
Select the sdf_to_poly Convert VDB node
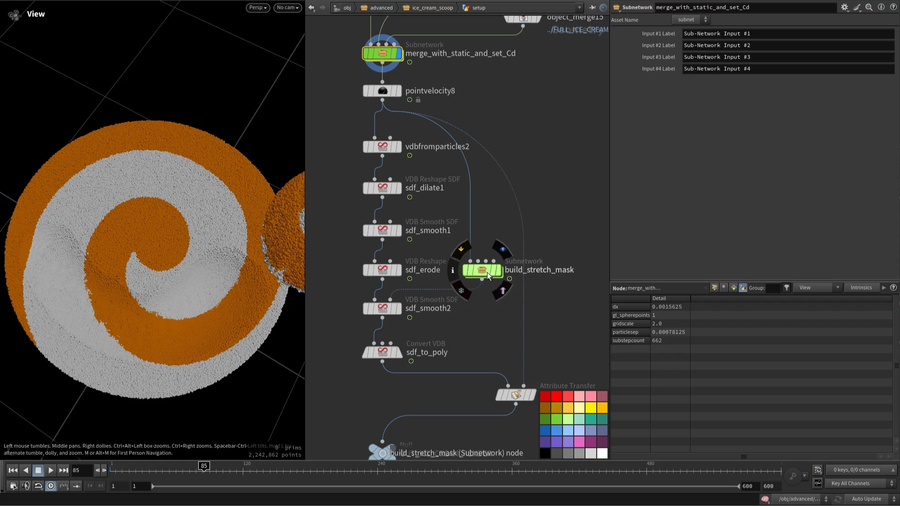pyautogui.click(x=382, y=352)
